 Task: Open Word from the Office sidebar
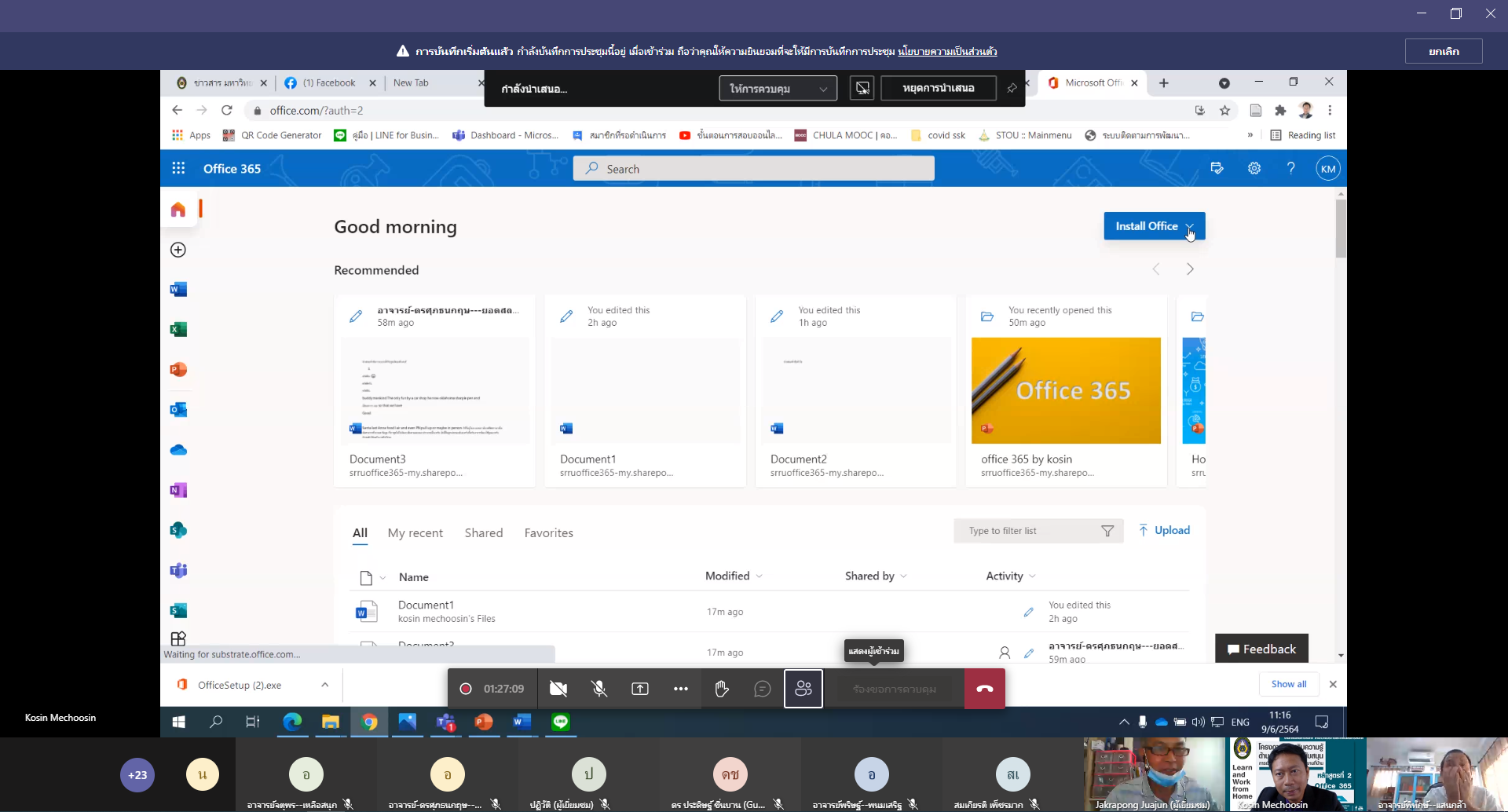coord(178,290)
